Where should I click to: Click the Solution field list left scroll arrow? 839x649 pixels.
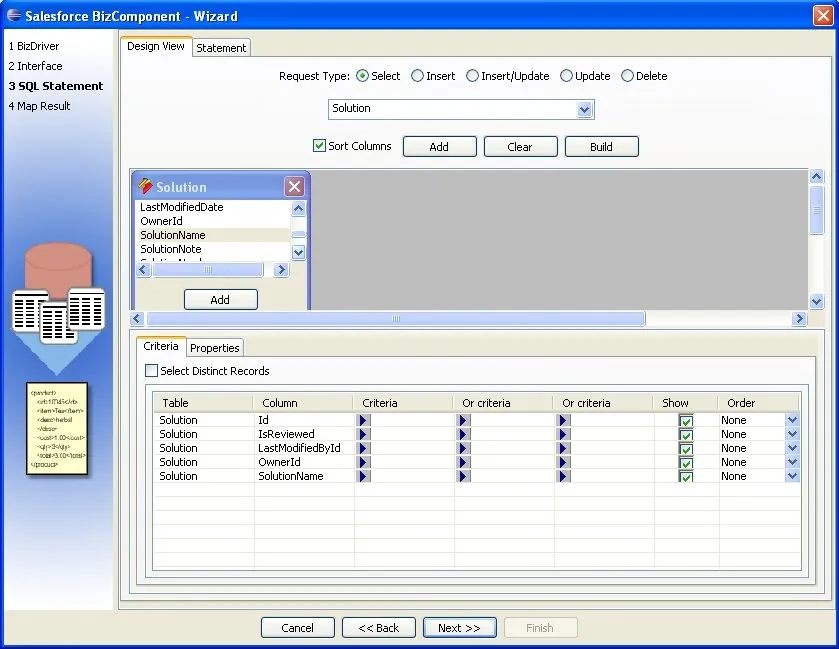[142, 270]
